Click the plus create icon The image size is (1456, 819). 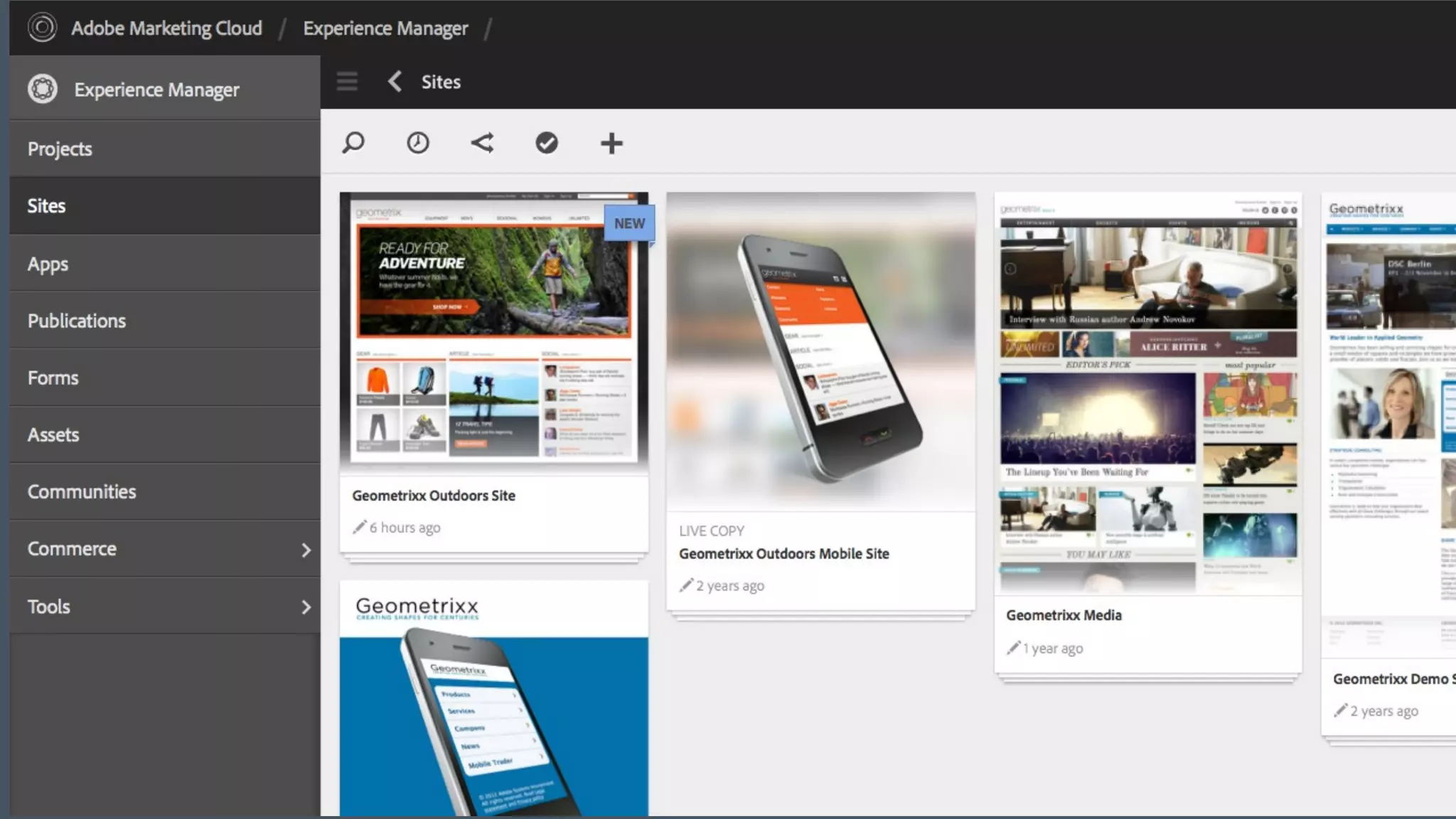point(611,143)
